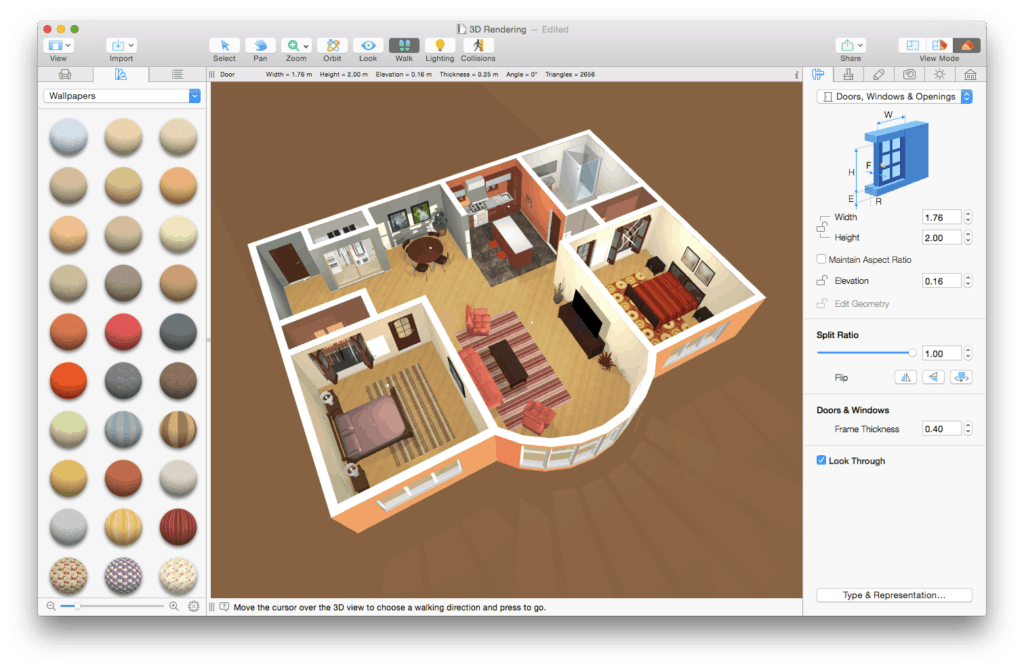Viewport: 1024px width, 670px height.
Task: Toggle the Collisions tool in toolbar
Action: [477, 46]
